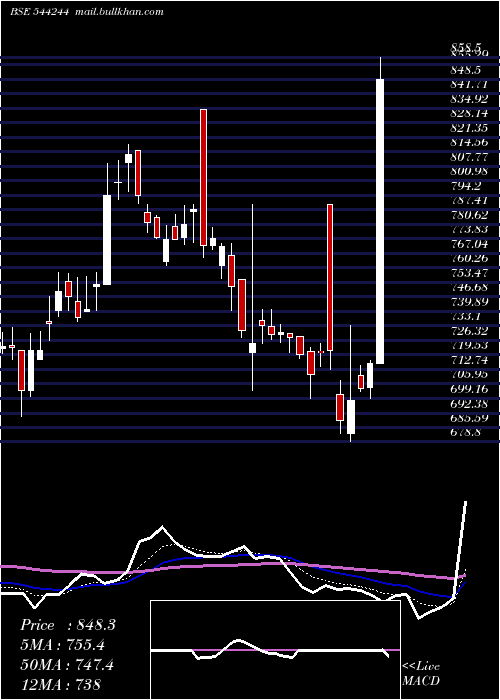
Task: Click the '12MA : 738' readout
Action: click(x=60, y=684)
